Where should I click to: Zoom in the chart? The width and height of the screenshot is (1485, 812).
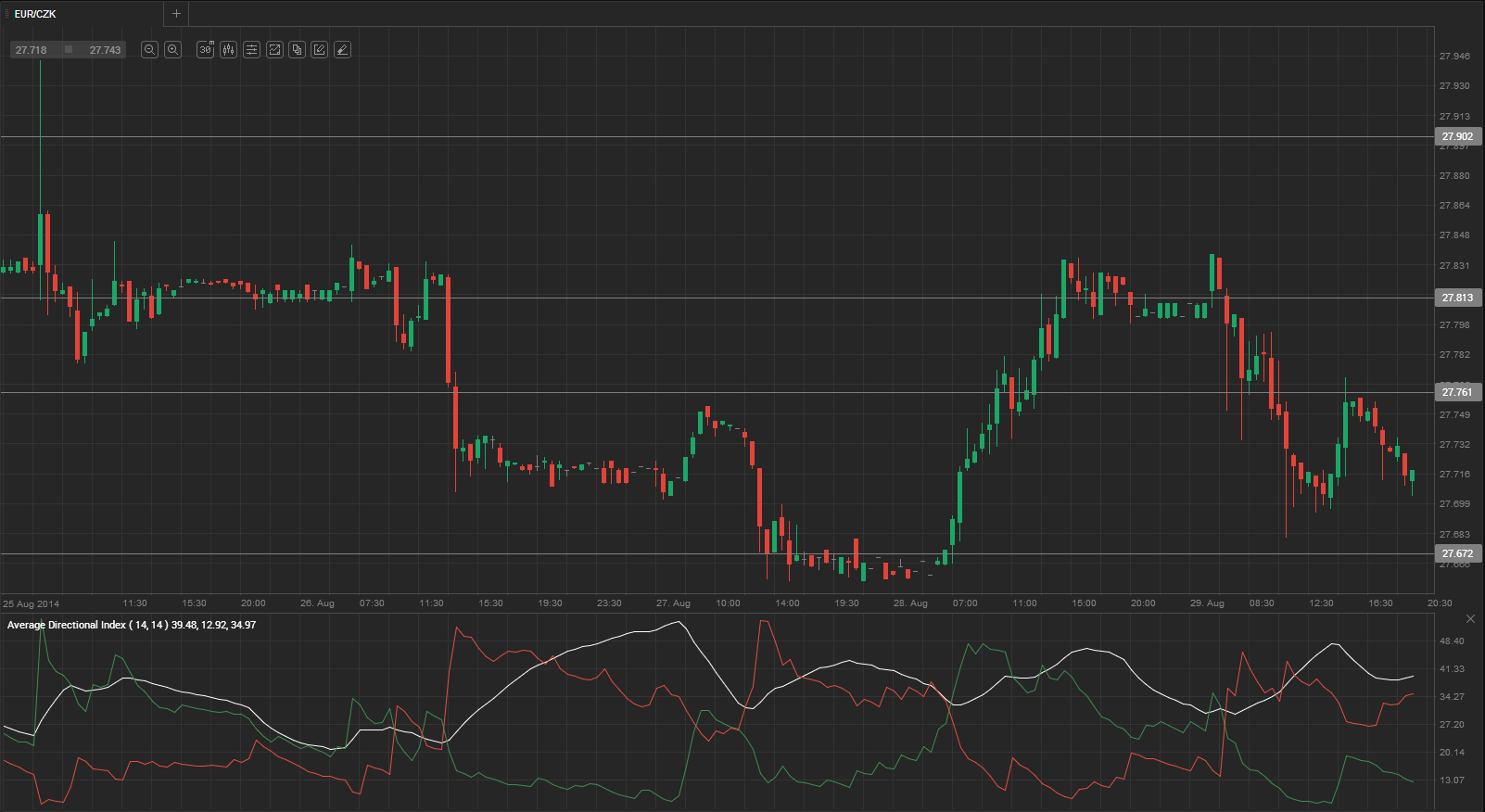pyautogui.click(x=172, y=50)
